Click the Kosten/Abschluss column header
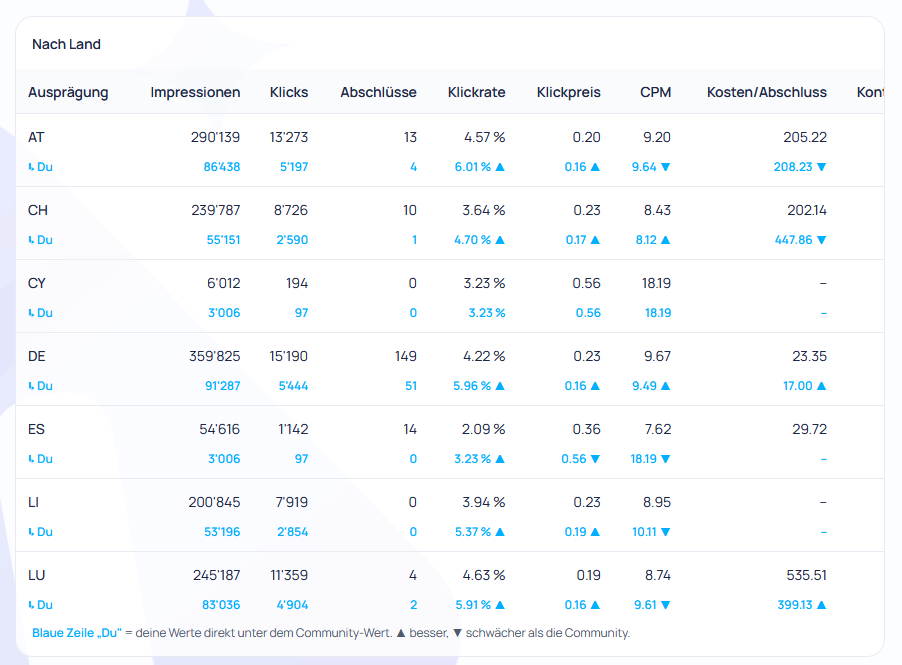 point(766,93)
